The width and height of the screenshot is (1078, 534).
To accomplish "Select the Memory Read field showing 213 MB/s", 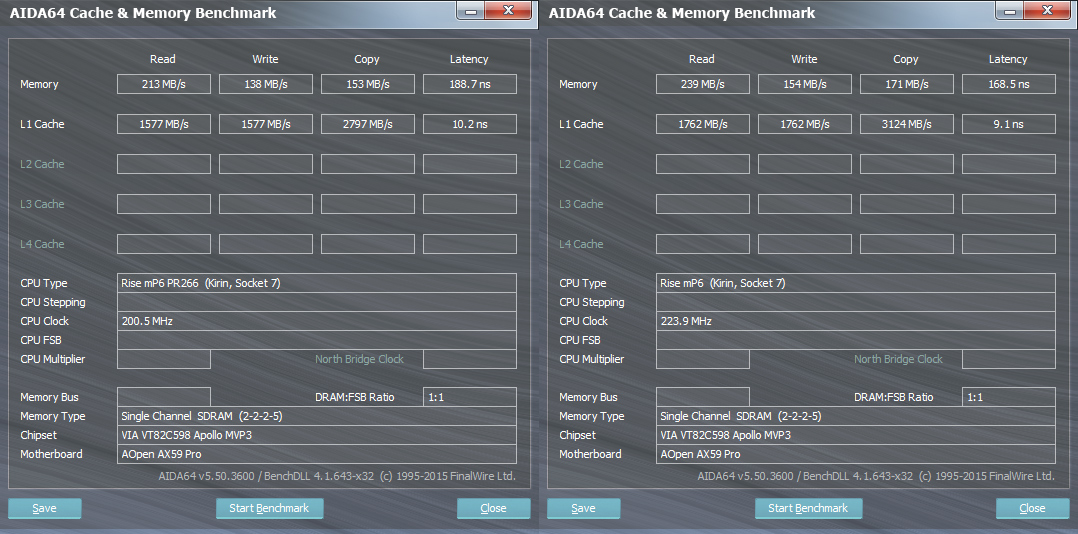I will tap(163, 84).
